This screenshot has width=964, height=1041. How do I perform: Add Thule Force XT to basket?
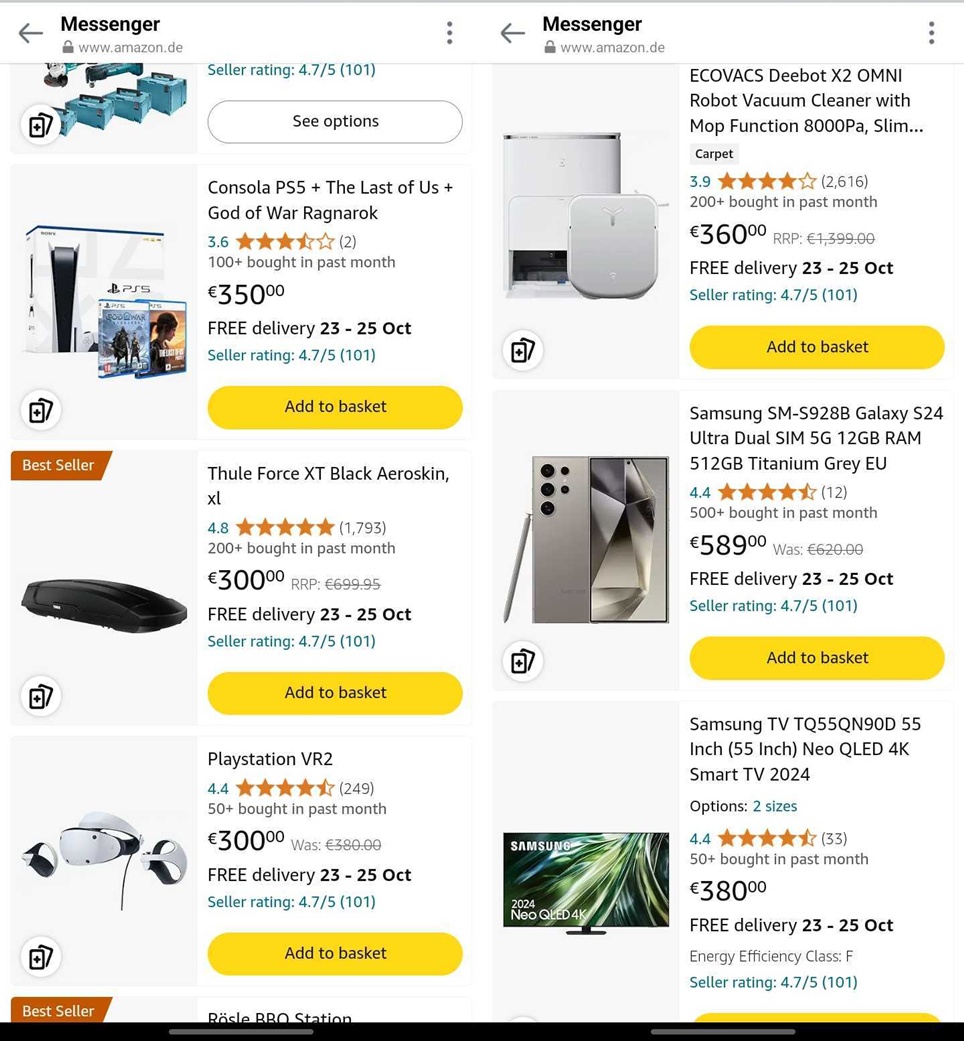(335, 693)
